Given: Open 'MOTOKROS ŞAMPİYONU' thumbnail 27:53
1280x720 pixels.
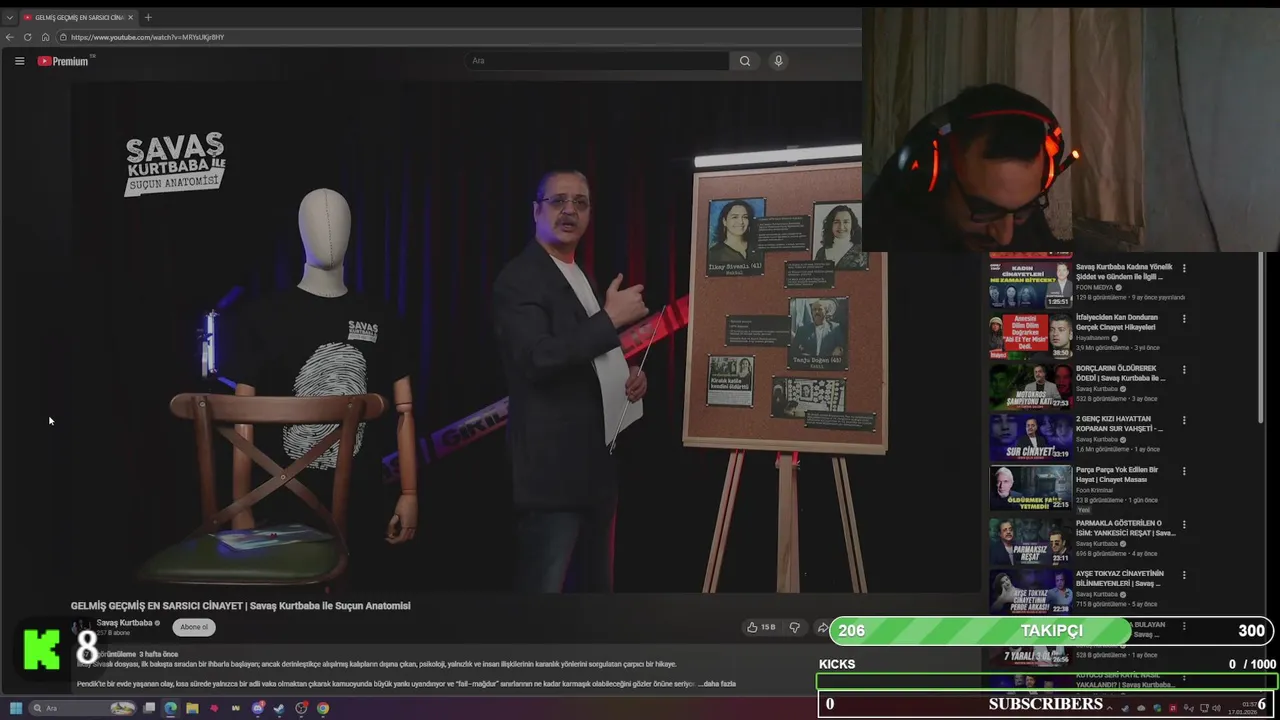Looking at the screenshot, I should click(x=1030, y=387).
